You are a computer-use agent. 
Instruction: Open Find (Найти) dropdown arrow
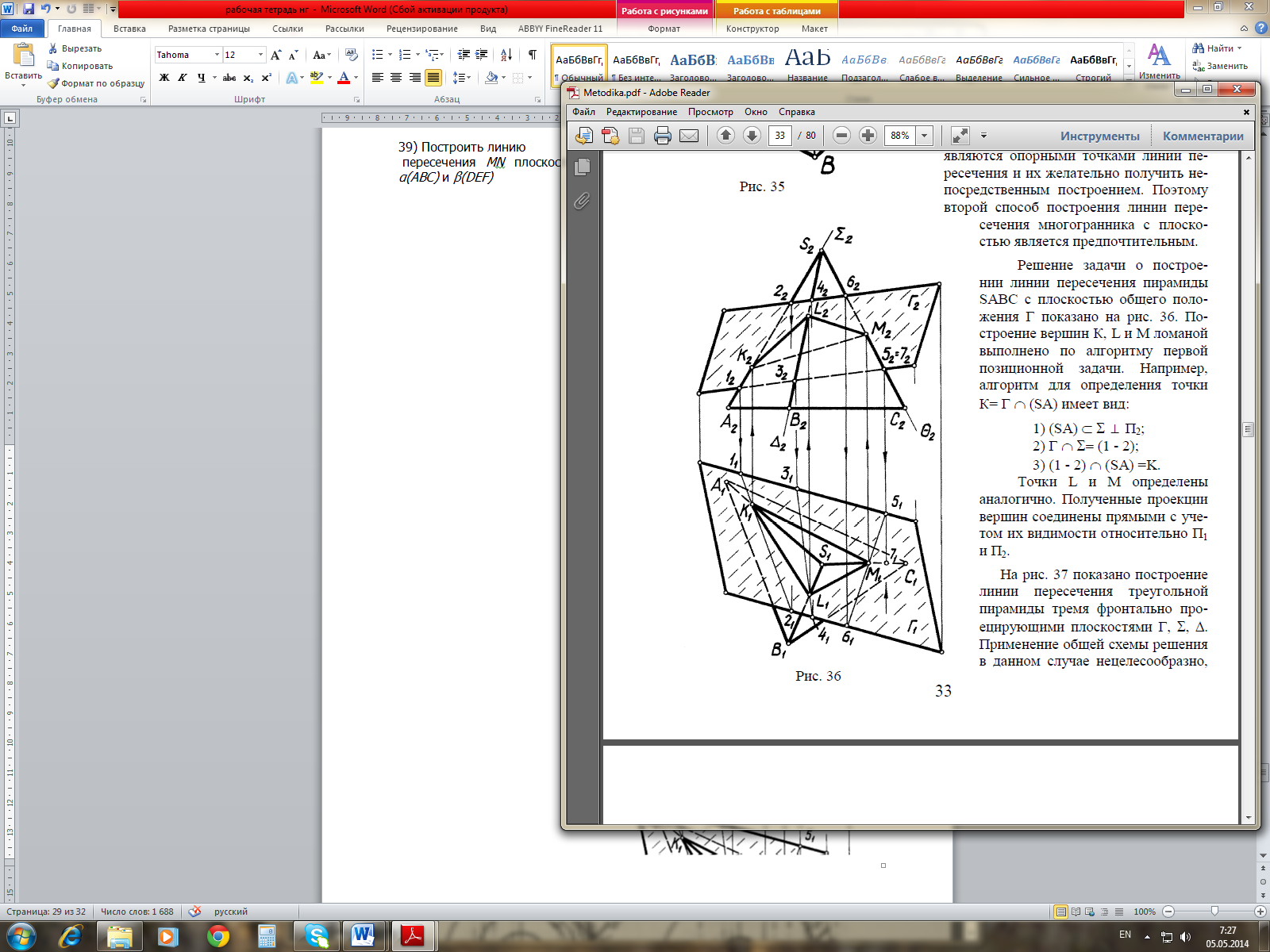pos(1240,48)
